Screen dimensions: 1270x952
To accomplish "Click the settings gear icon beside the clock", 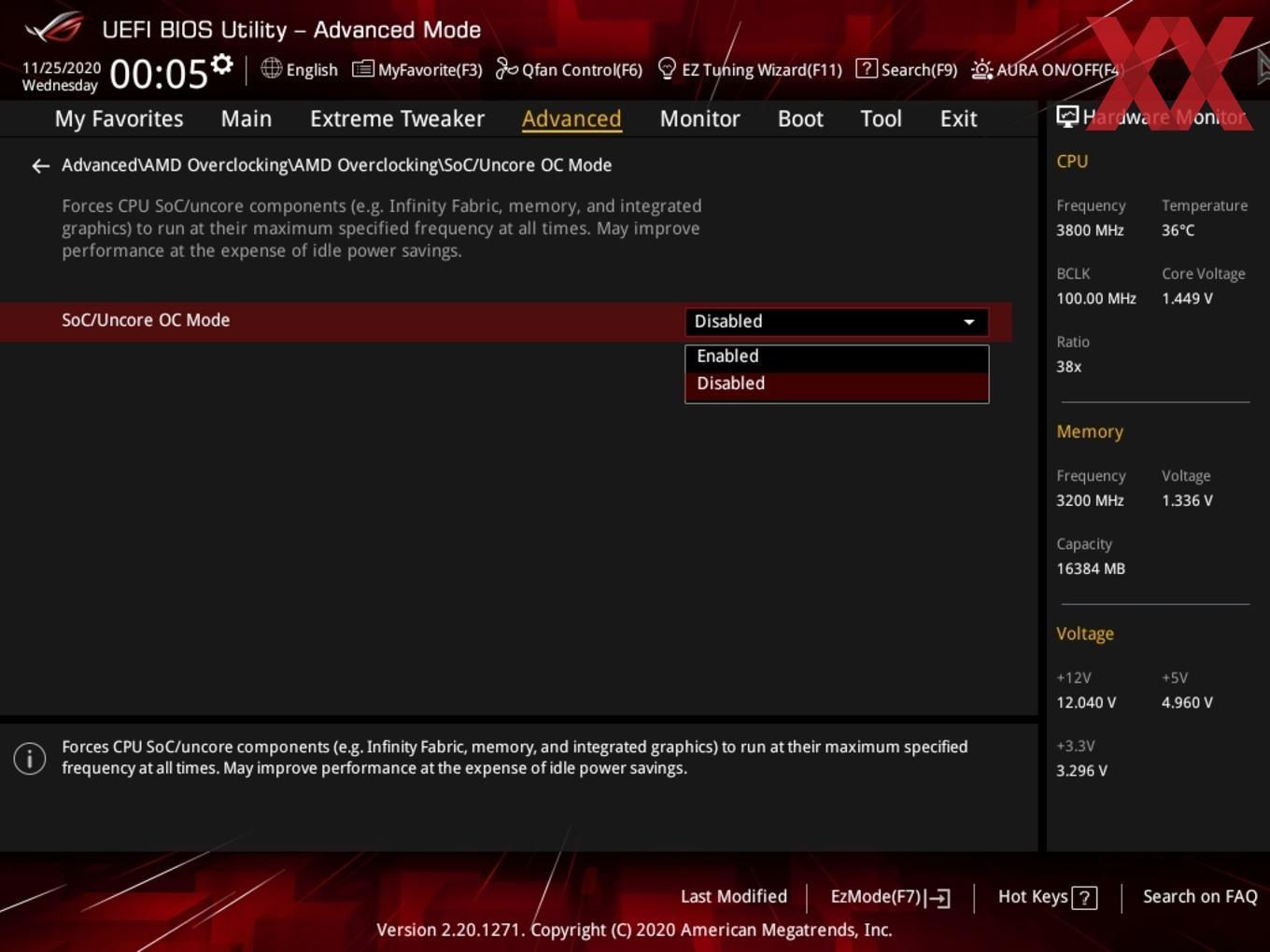I will click(x=221, y=64).
